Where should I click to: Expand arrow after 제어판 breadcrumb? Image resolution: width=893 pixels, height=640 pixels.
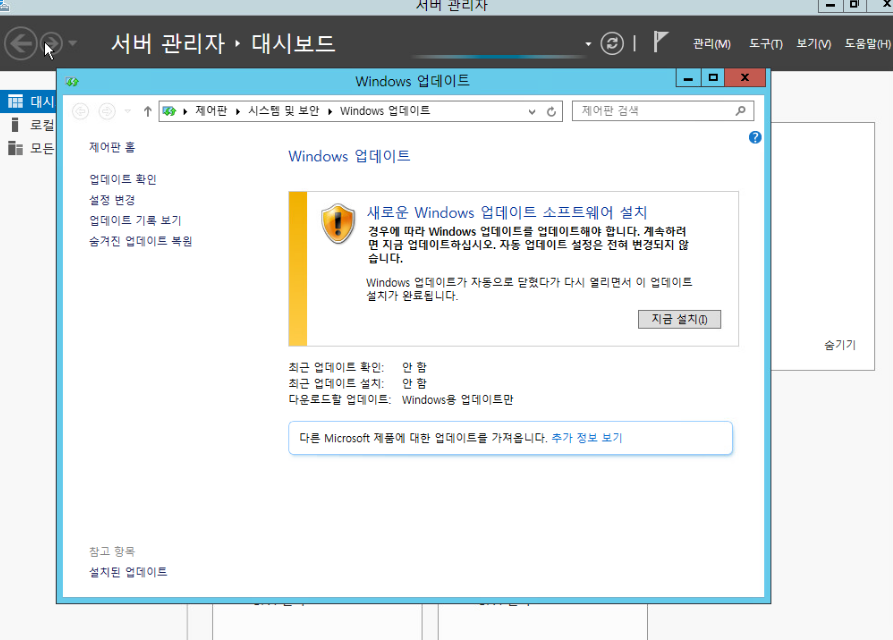click(237, 111)
